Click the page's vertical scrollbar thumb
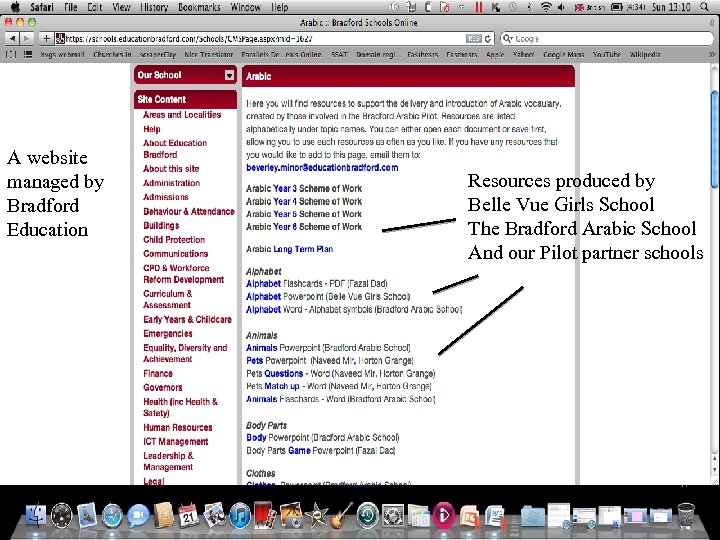The height and width of the screenshot is (540, 720). pyautogui.click(x=714, y=139)
